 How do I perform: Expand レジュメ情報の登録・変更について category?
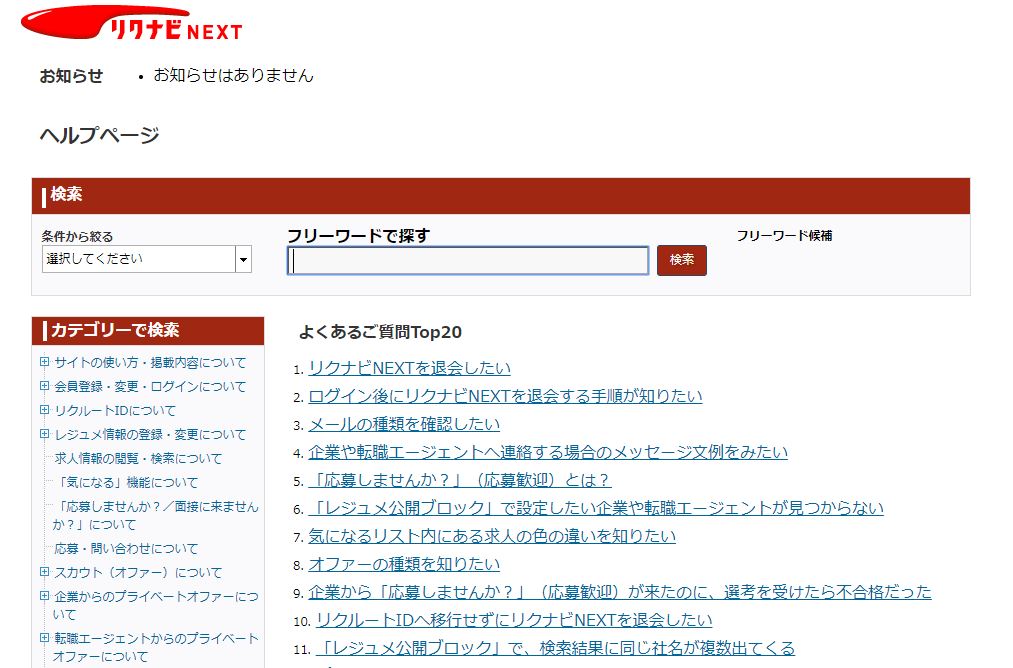tap(44, 433)
